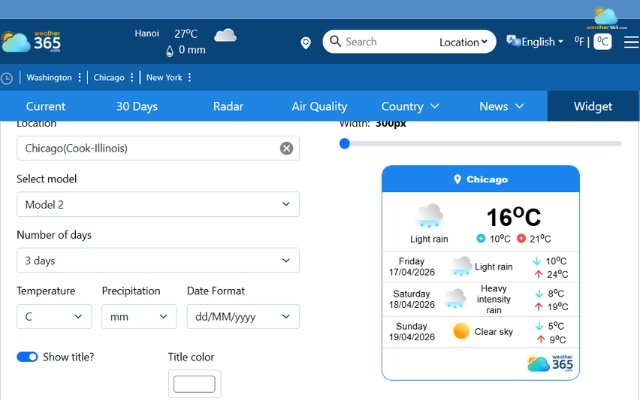This screenshot has height=400, width=640.
Task: Open the English language selector
Action: tap(536, 42)
